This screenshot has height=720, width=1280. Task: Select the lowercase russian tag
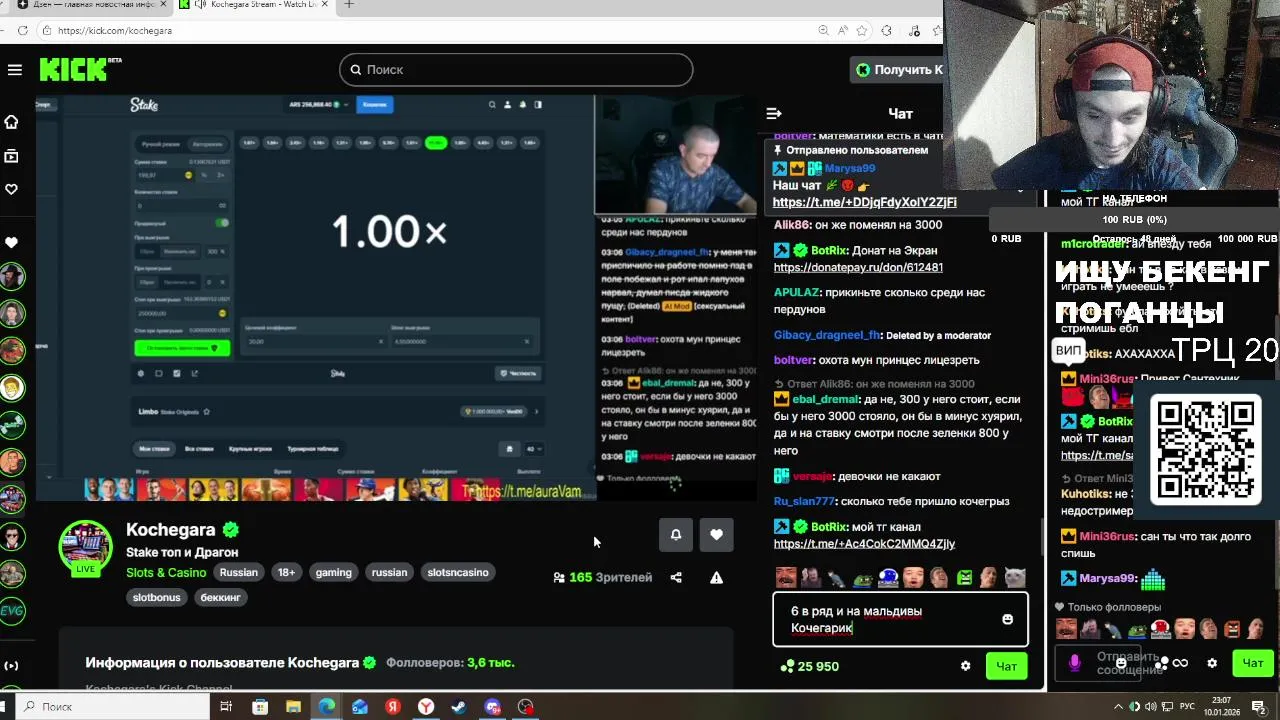(x=390, y=573)
